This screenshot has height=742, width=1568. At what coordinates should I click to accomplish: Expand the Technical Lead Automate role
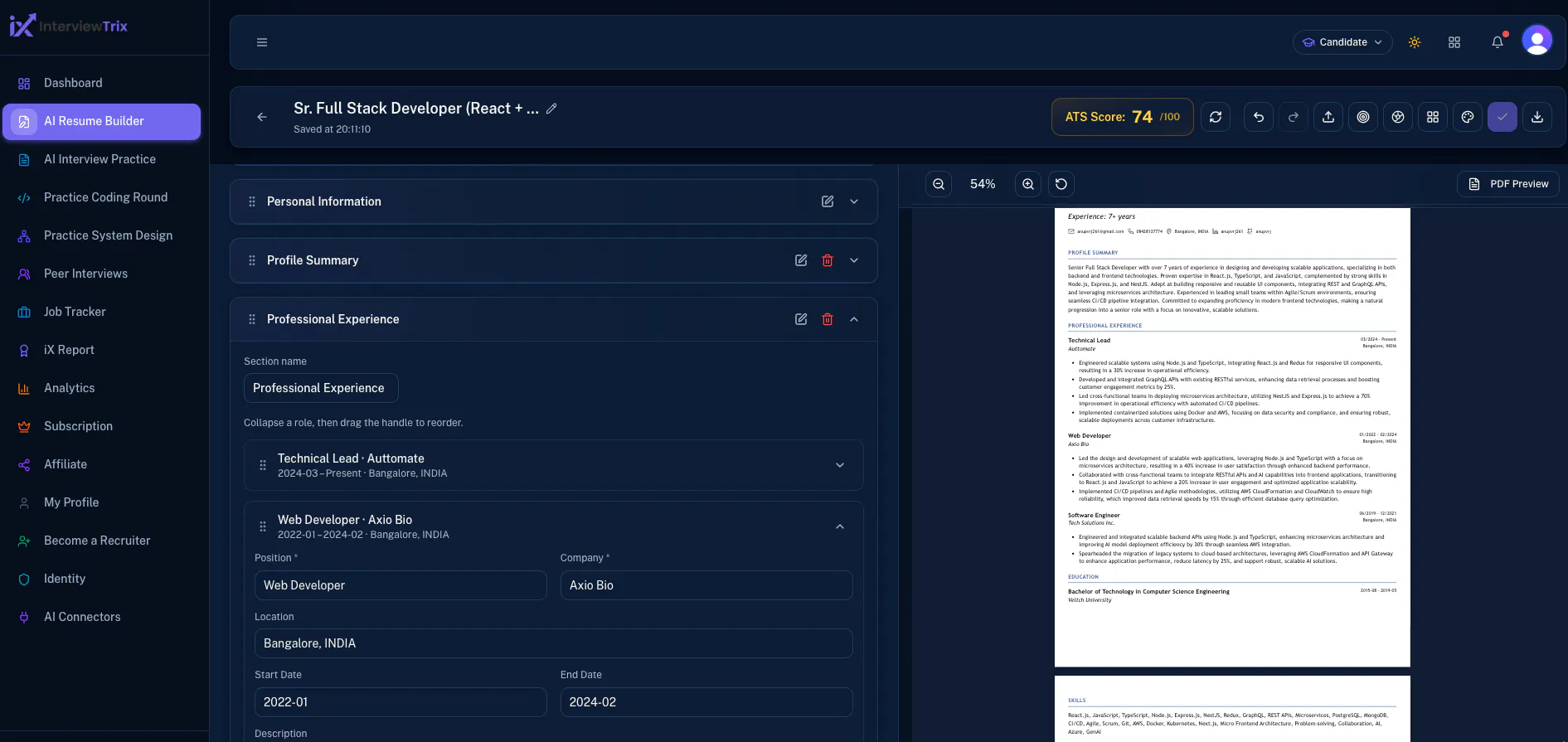tap(840, 465)
